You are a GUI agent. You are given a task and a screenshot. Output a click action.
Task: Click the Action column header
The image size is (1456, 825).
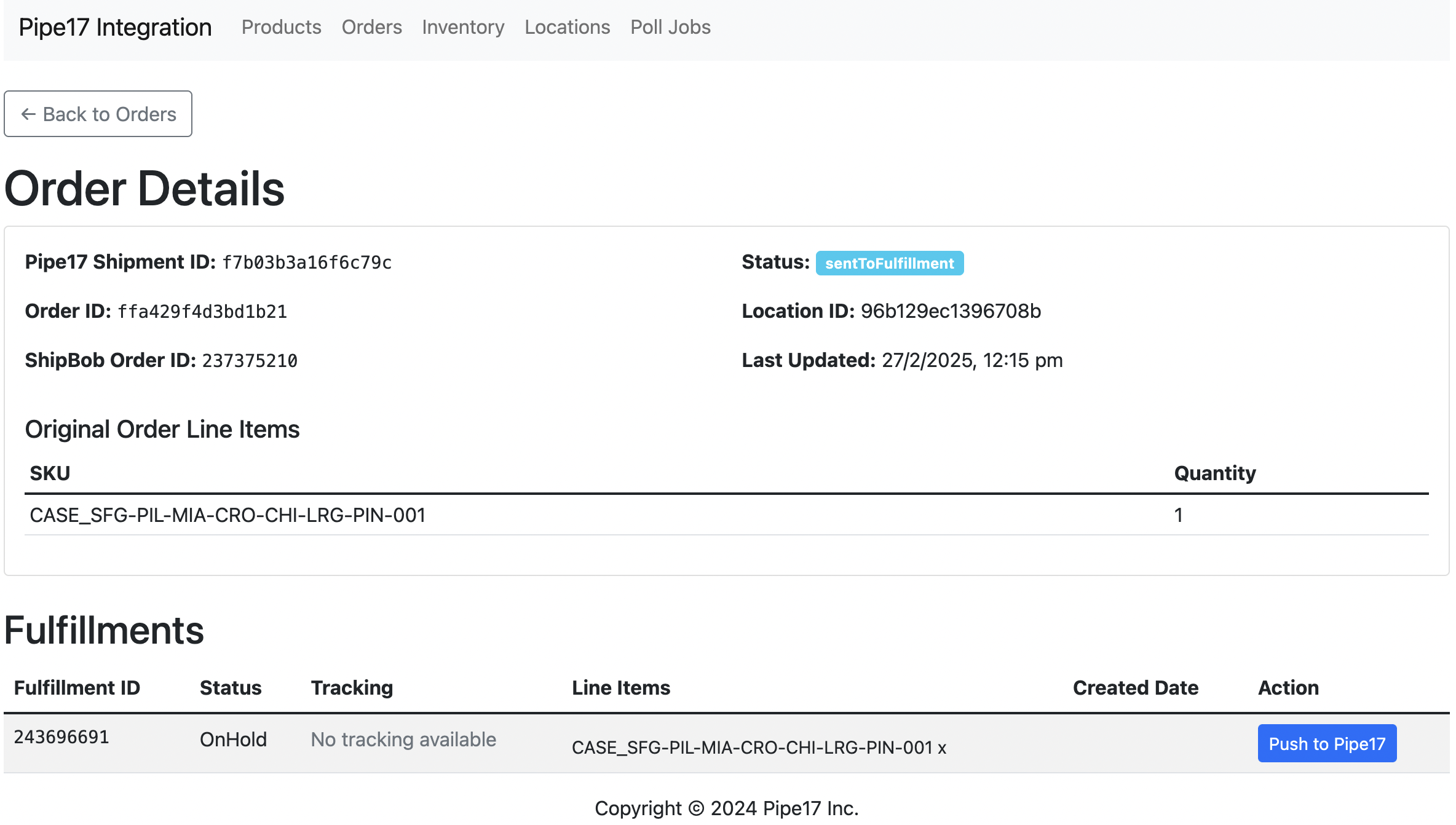1288,688
